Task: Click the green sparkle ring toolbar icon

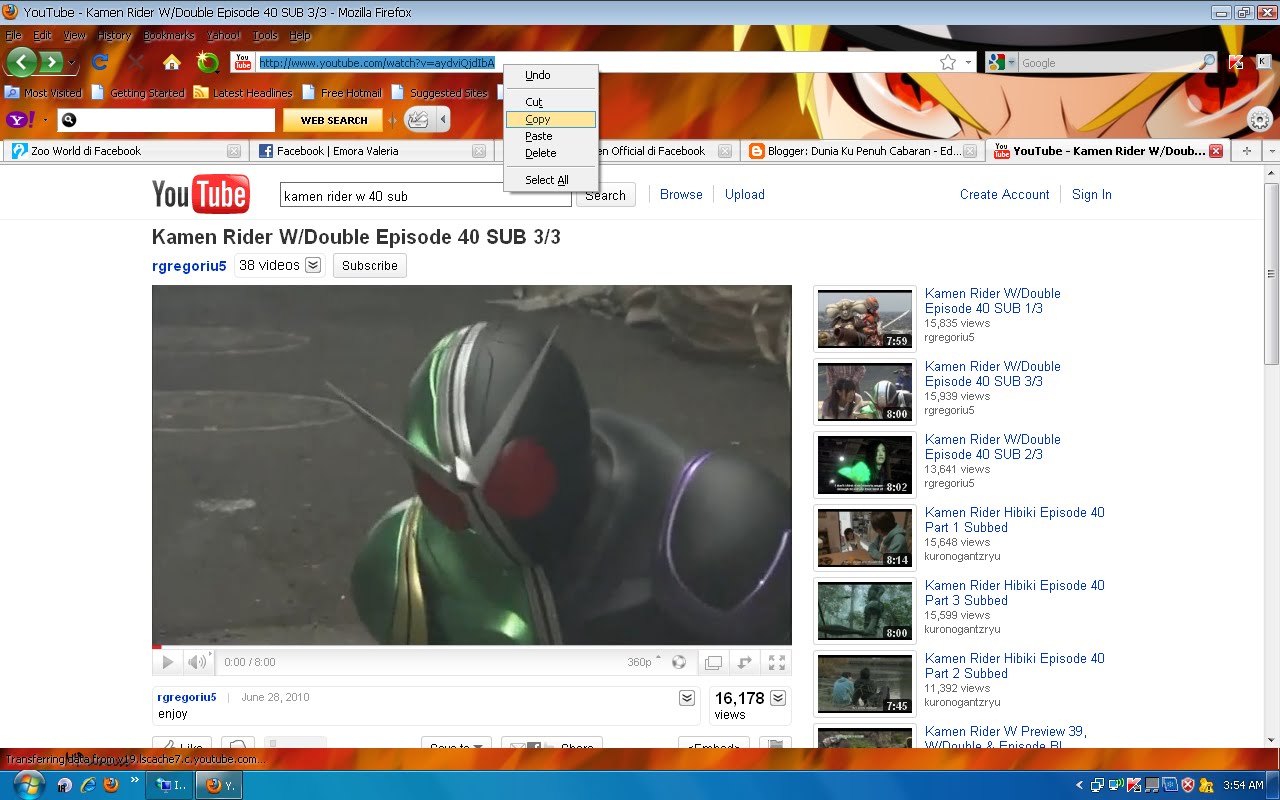Action: (208, 62)
